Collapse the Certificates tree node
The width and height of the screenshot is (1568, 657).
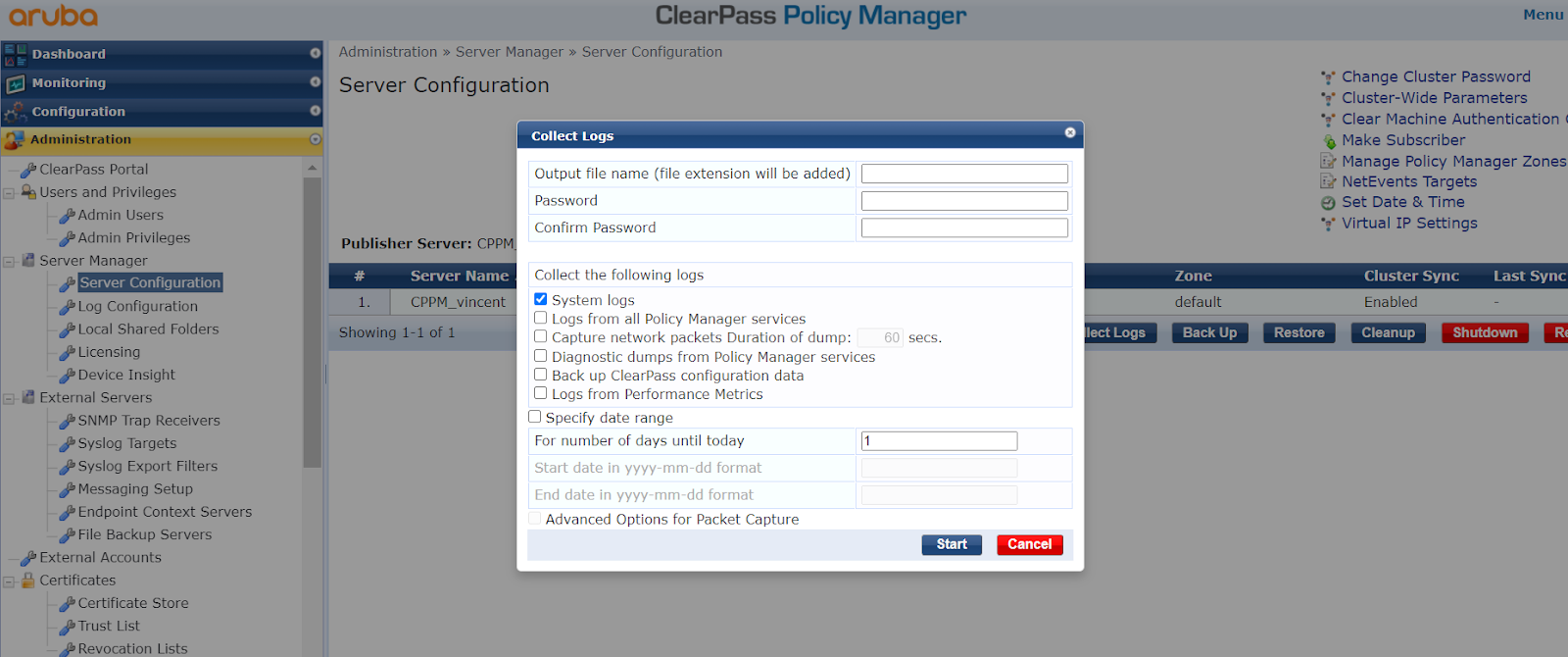coord(9,581)
